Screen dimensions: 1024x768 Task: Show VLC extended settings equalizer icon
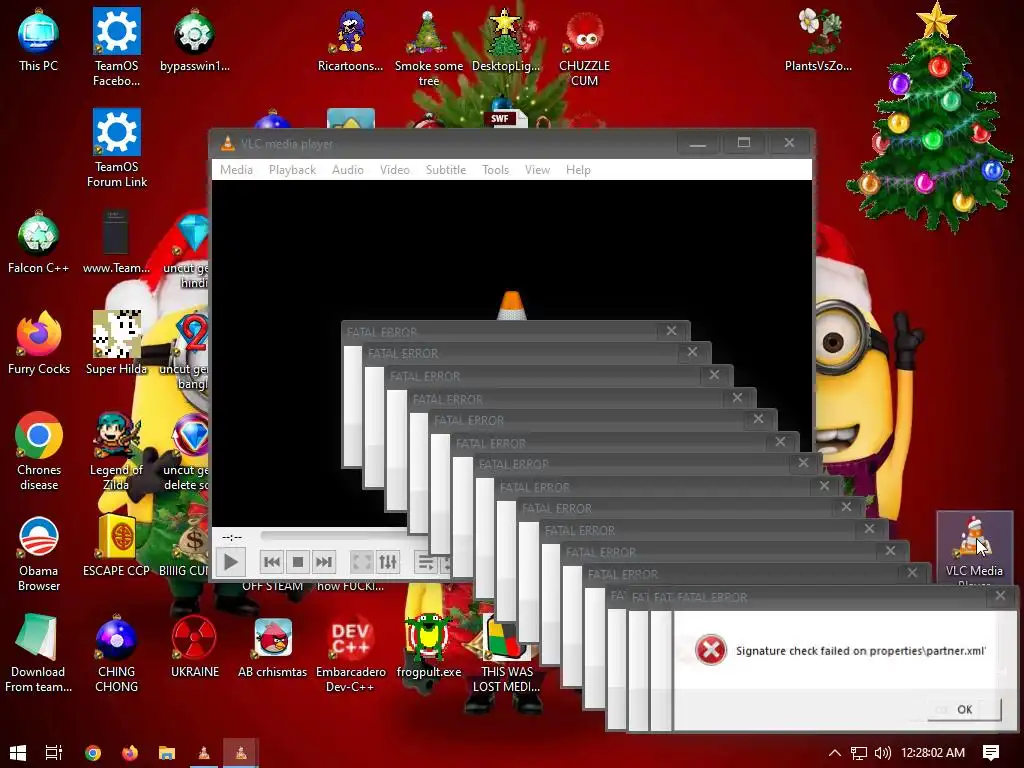tap(388, 562)
